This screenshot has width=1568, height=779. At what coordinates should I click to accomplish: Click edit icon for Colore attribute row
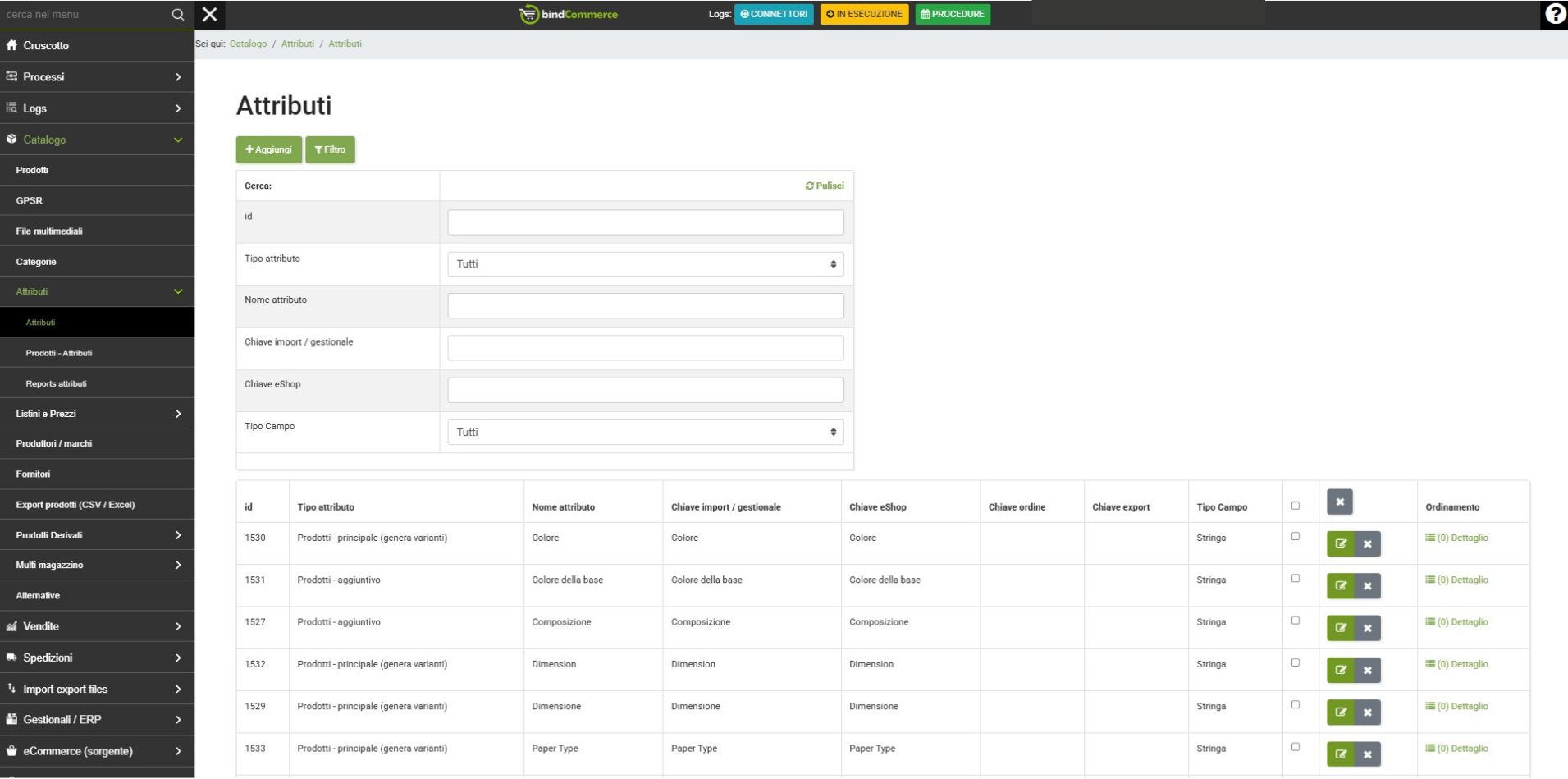coord(1340,543)
